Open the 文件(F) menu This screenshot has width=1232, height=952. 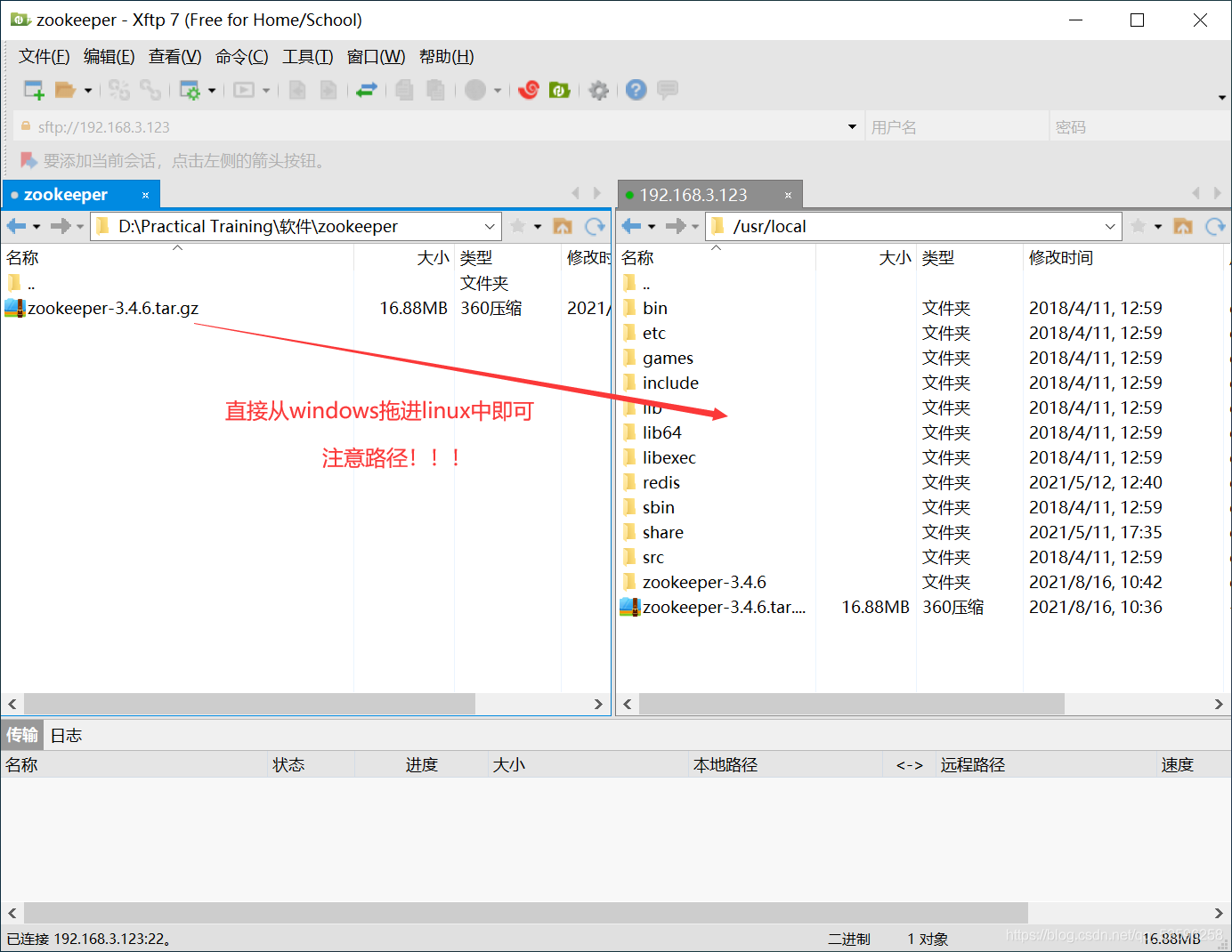point(45,57)
